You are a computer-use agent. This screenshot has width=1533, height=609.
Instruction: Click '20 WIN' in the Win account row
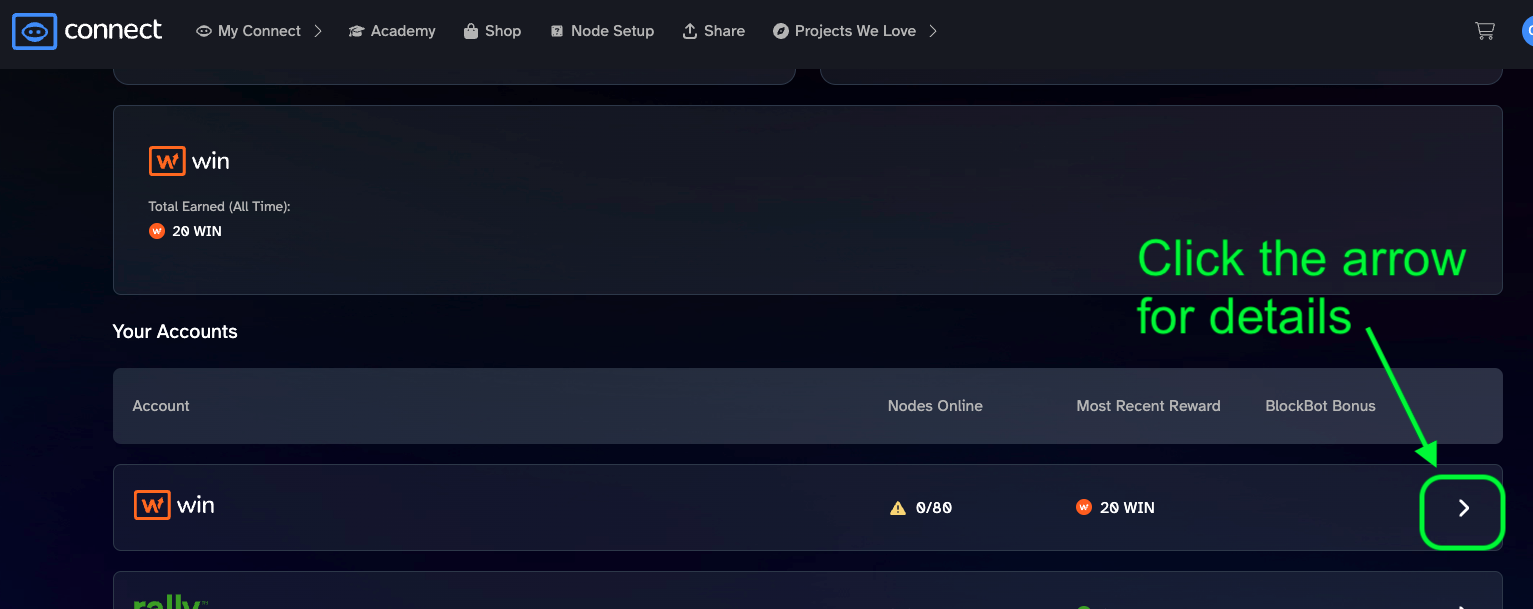pyautogui.click(x=1127, y=508)
